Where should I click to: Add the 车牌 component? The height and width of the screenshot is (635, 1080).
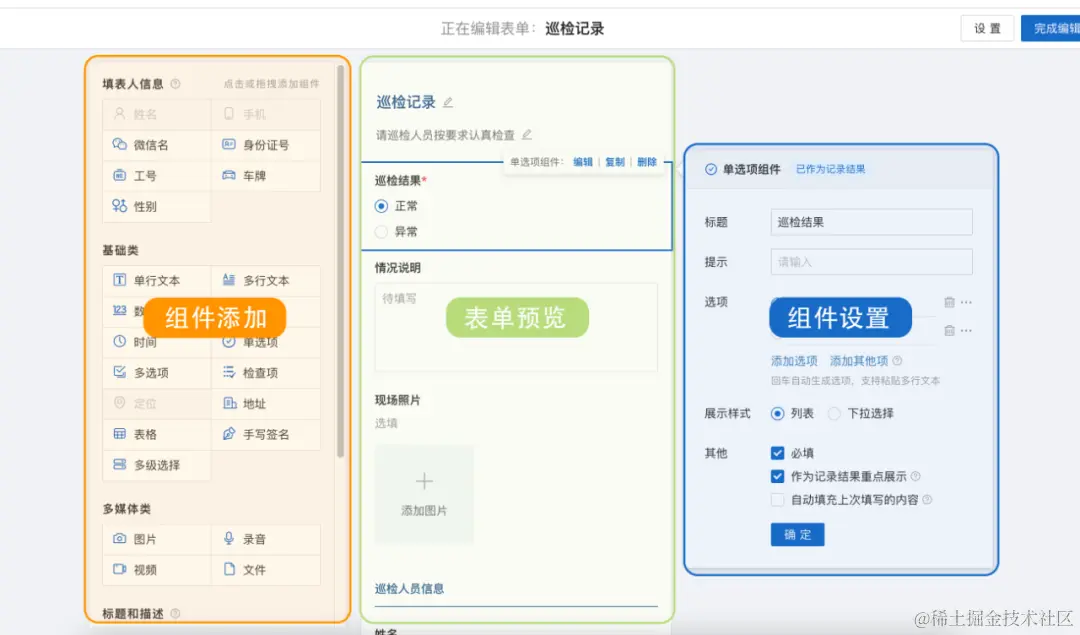(x=265, y=176)
